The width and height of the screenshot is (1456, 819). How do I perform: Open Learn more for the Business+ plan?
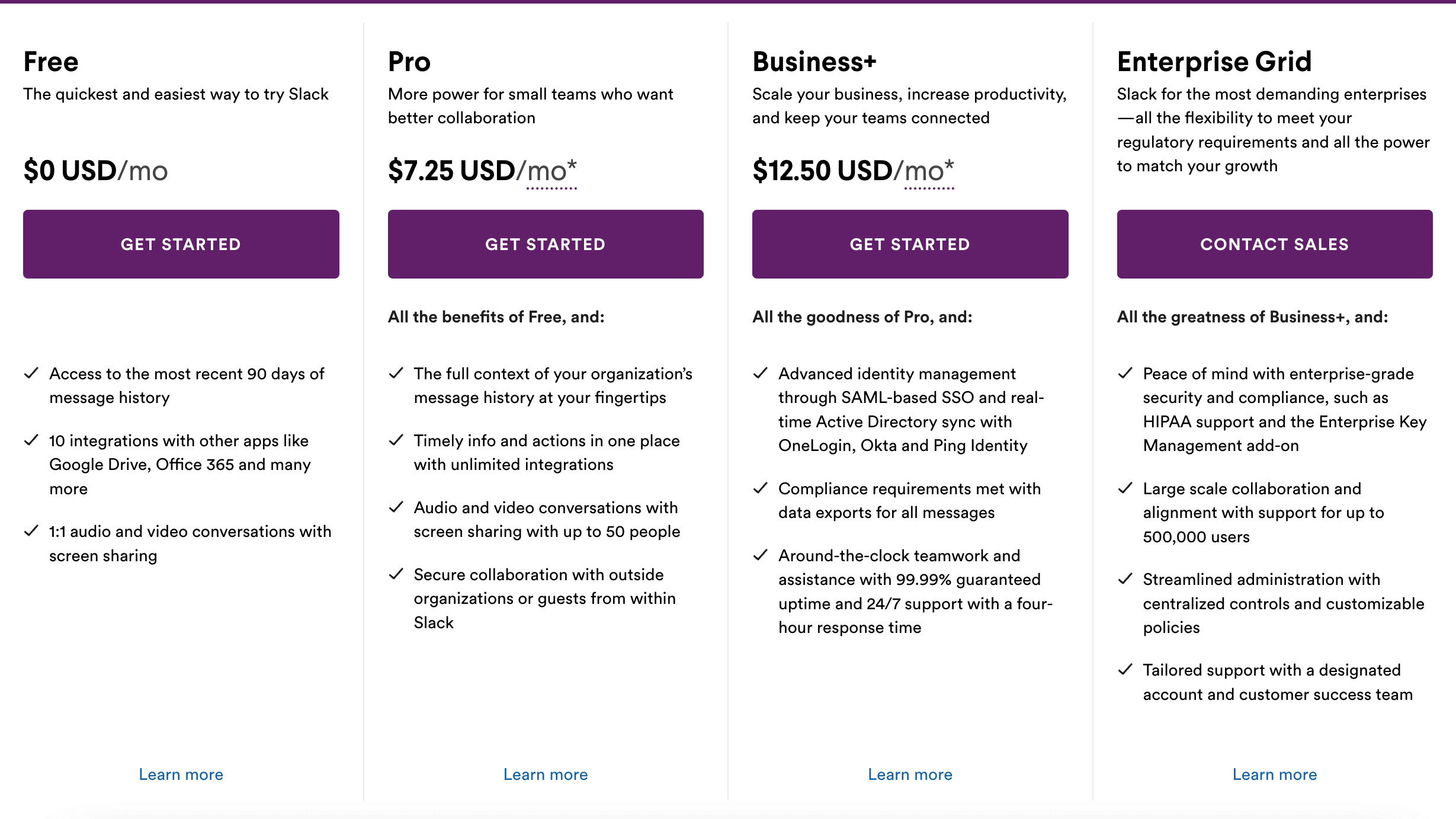(x=910, y=774)
